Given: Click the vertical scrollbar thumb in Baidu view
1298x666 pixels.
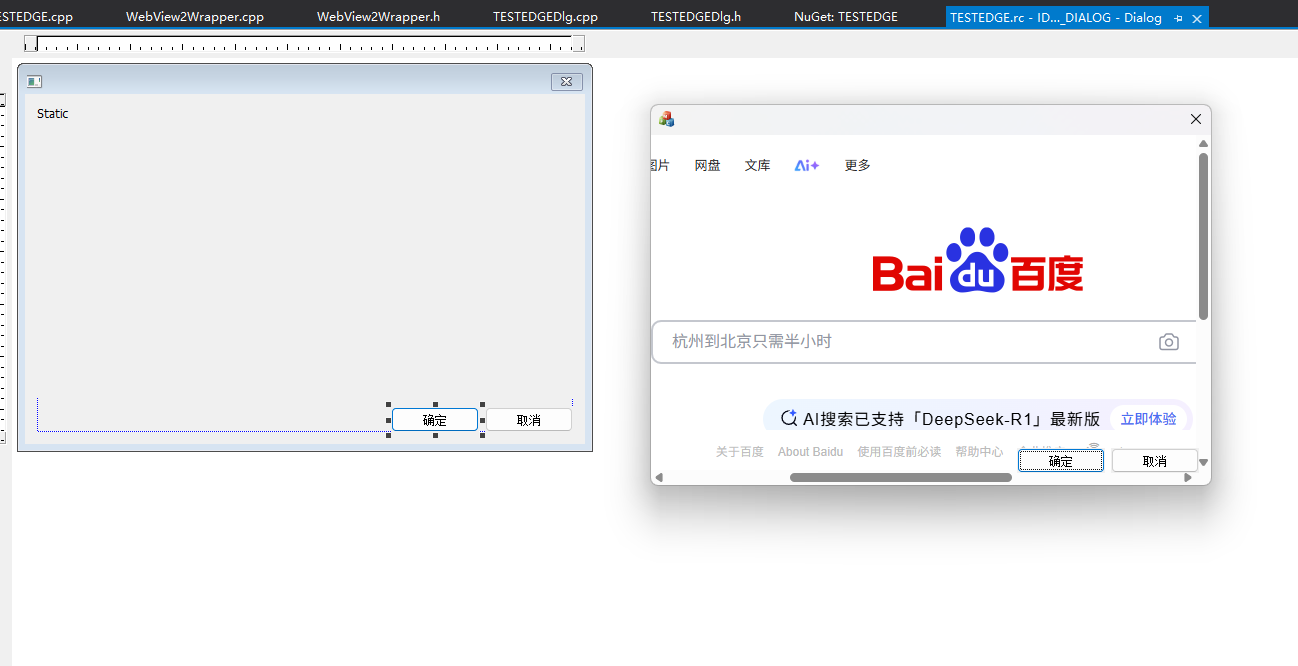Looking at the screenshot, I should 1204,237.
